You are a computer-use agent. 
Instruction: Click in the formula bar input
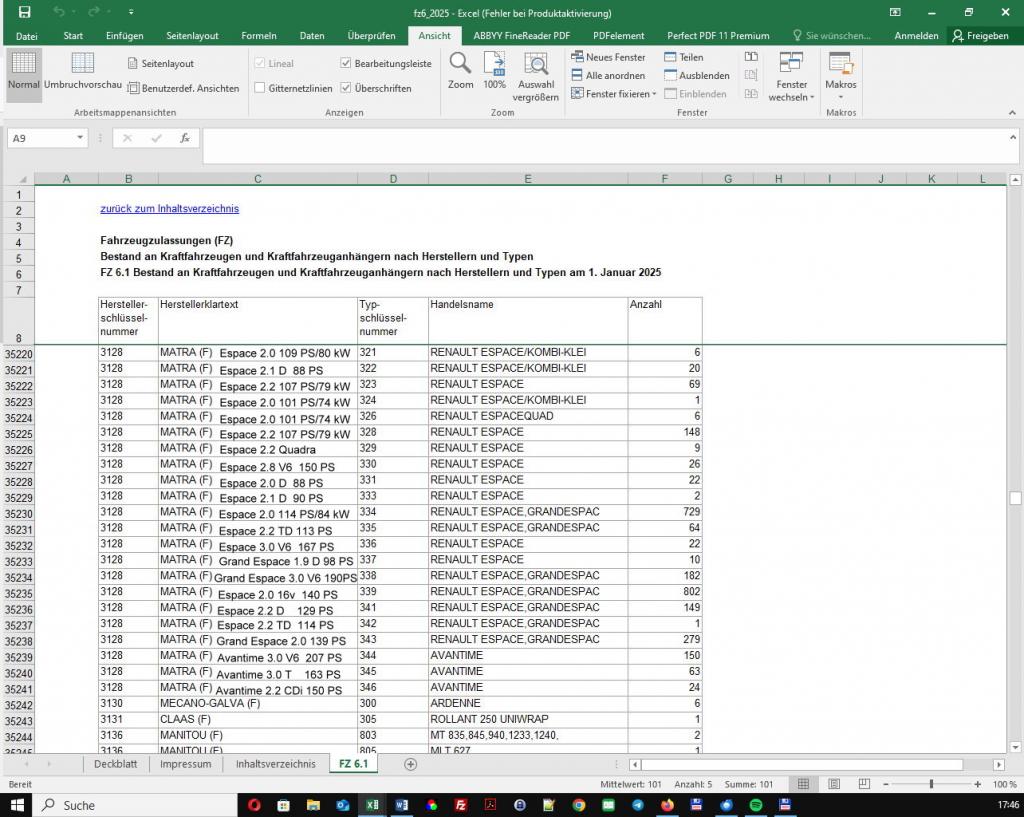point(606,145)
